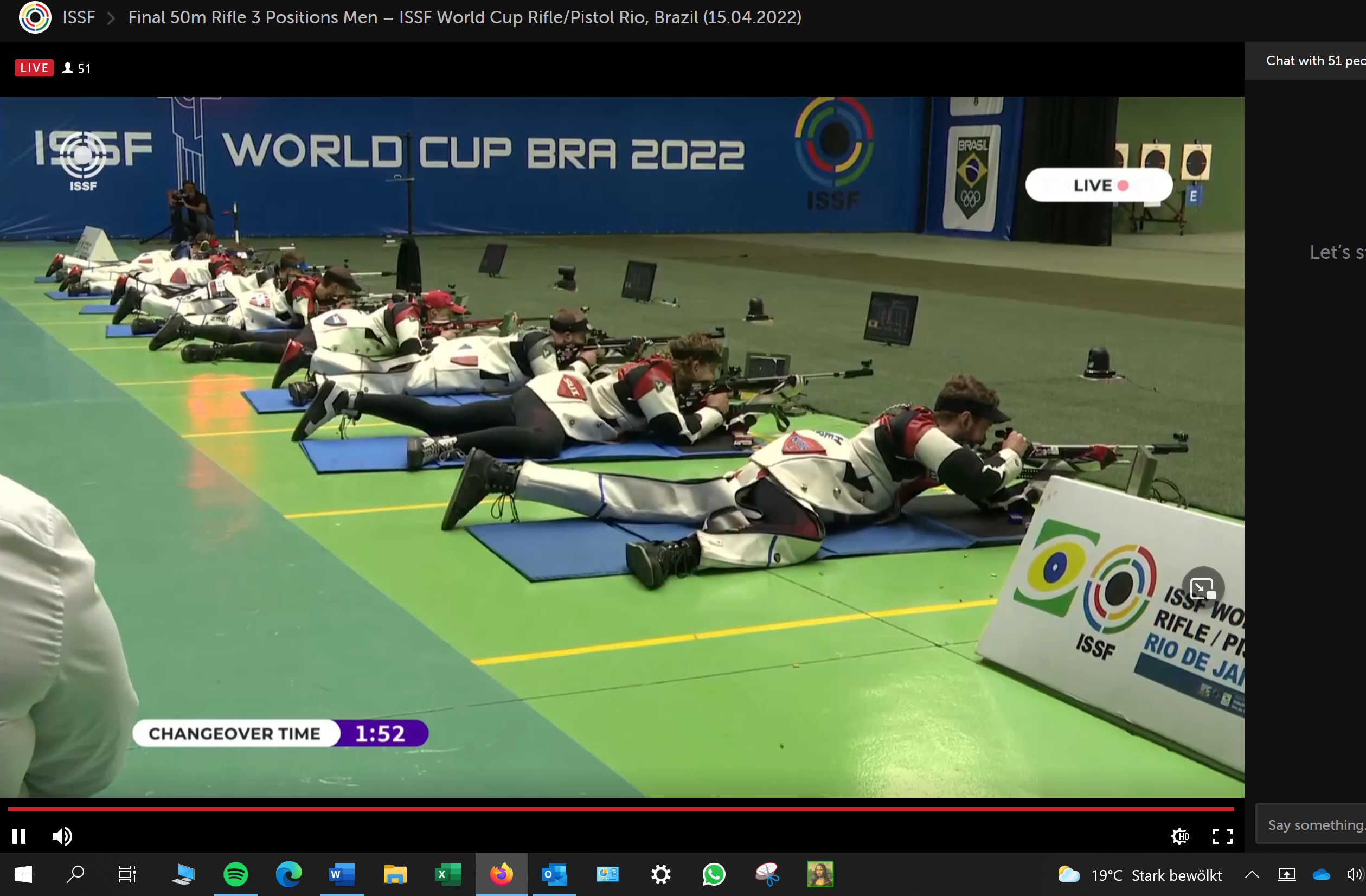Click the viewer count showing 51
This screenshot has height=896, width=1366.
76,68
